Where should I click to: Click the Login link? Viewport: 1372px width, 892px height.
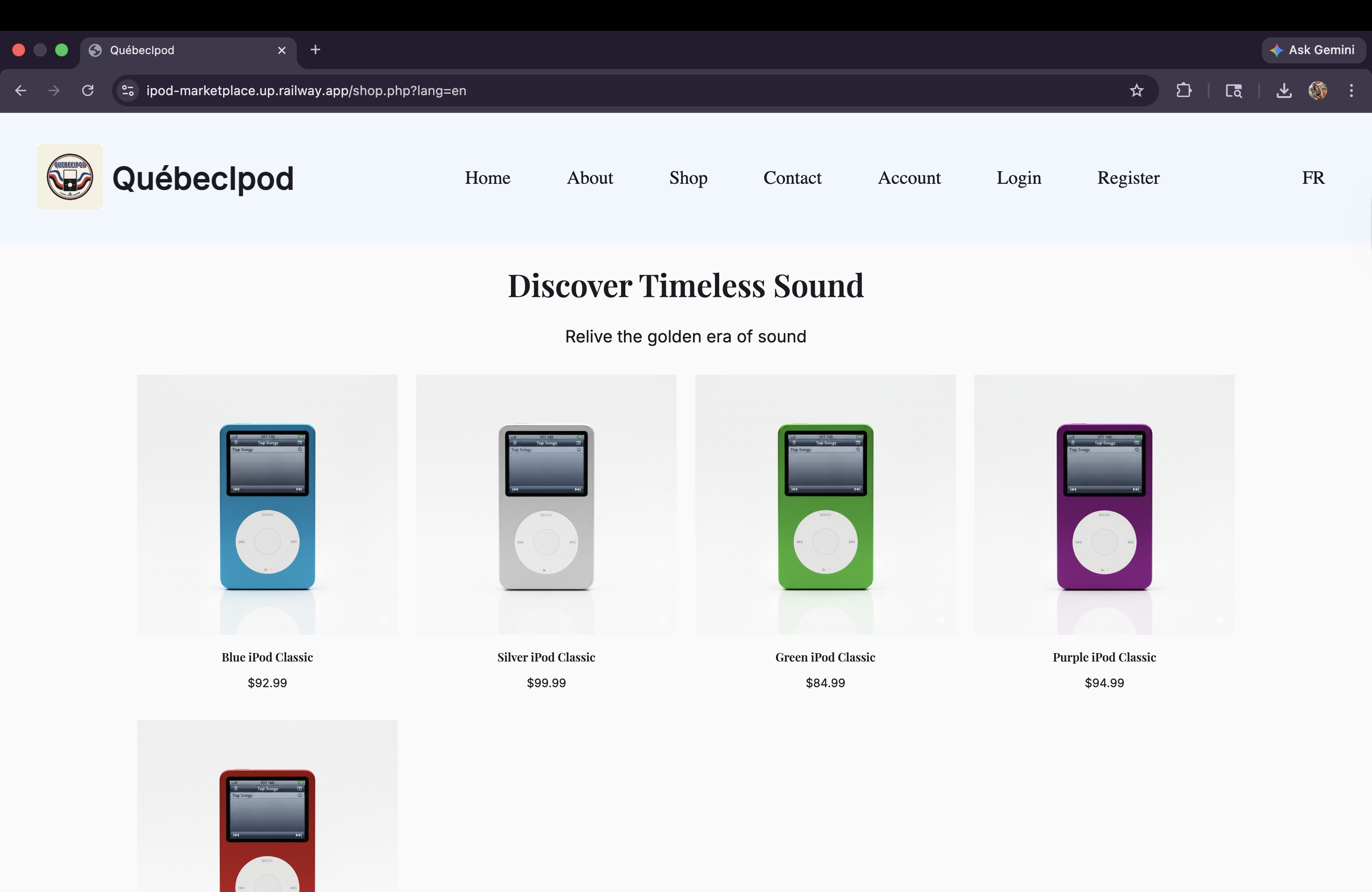(1019, 177)
